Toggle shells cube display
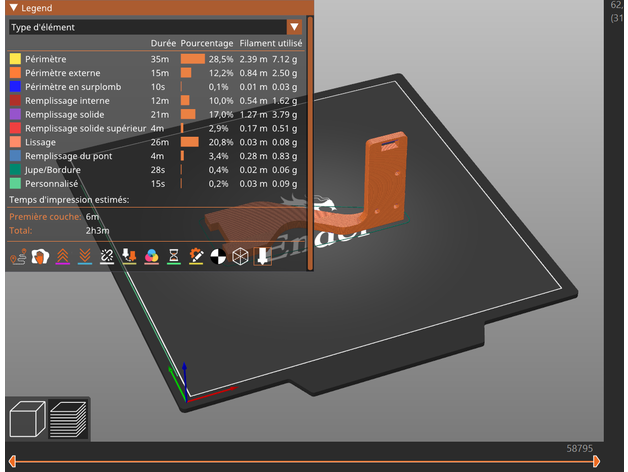 pyautogui.click(x=239, y=256)
